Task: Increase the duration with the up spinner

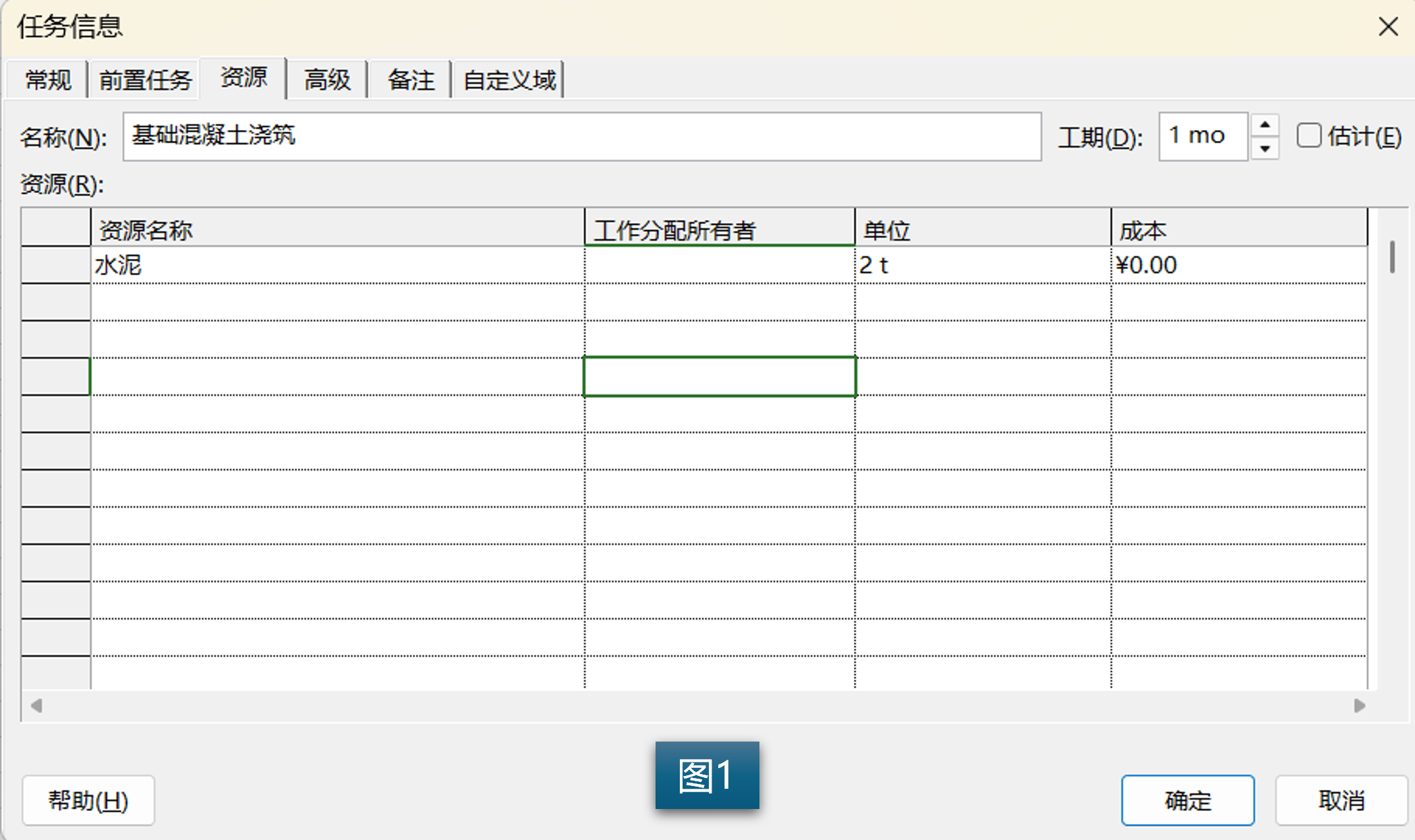Action: pyautogui.click(x=1265, y=125)
